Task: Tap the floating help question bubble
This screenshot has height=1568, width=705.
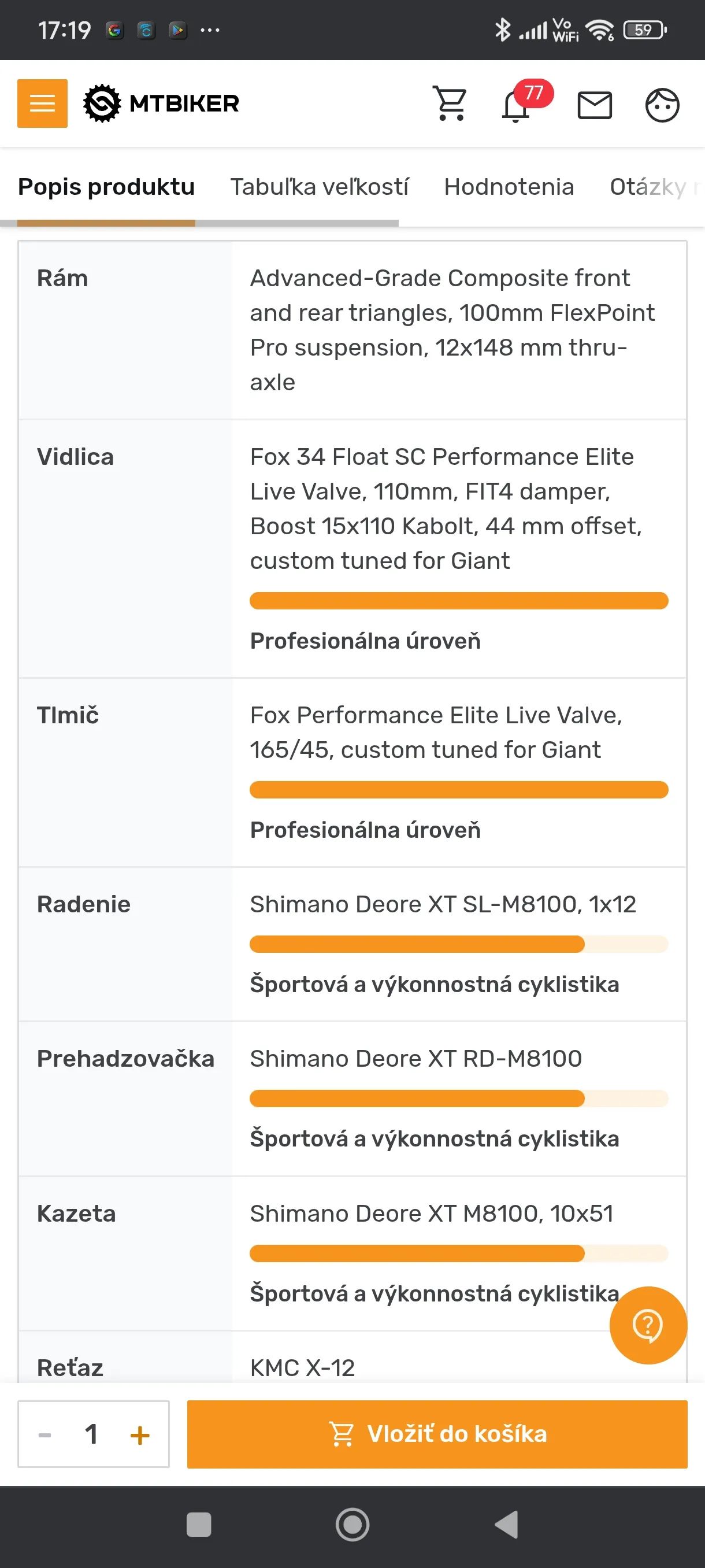Action: [x=648, y=1325]
